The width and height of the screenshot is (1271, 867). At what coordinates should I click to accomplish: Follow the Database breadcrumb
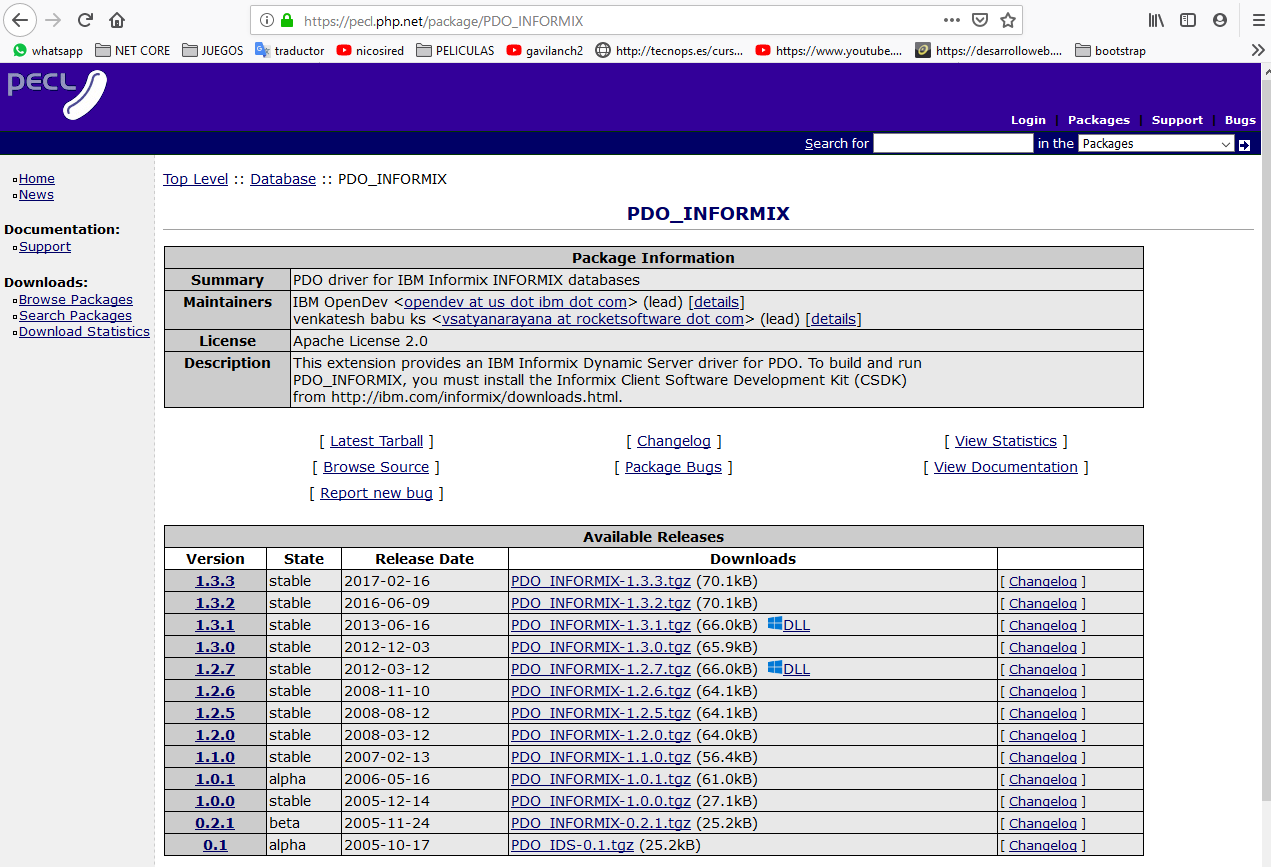click(283, 179)
